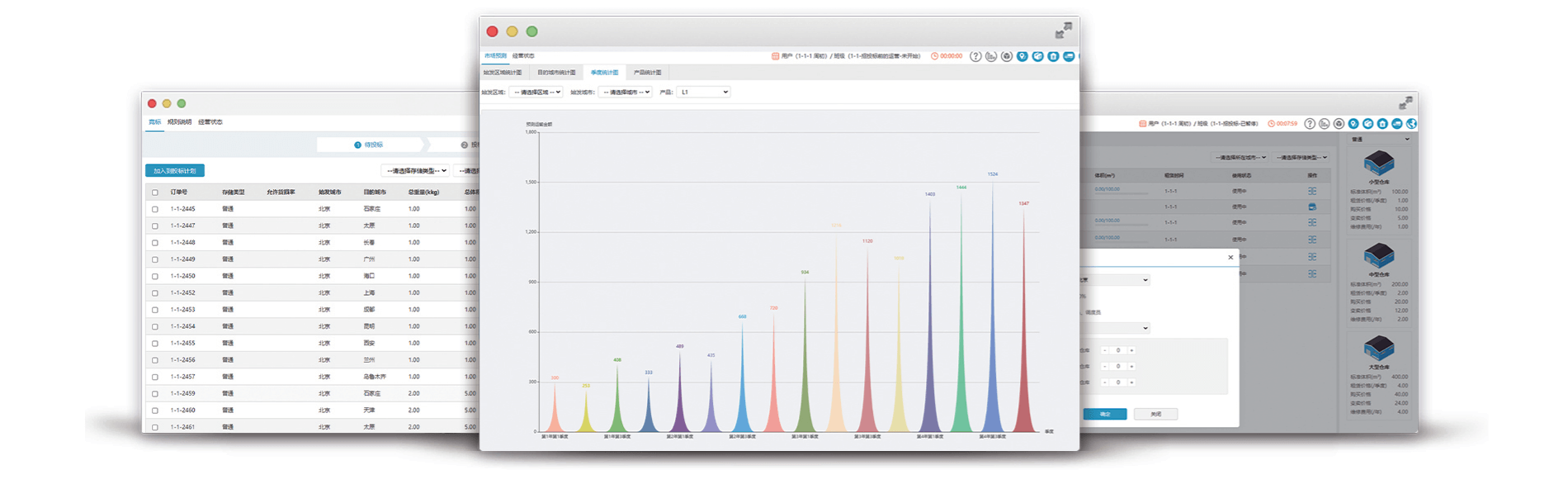This screenshot has height=489, width=1568.
Task: Toggle the select-all checkbox in table header
Action: (x=154, y=192)
